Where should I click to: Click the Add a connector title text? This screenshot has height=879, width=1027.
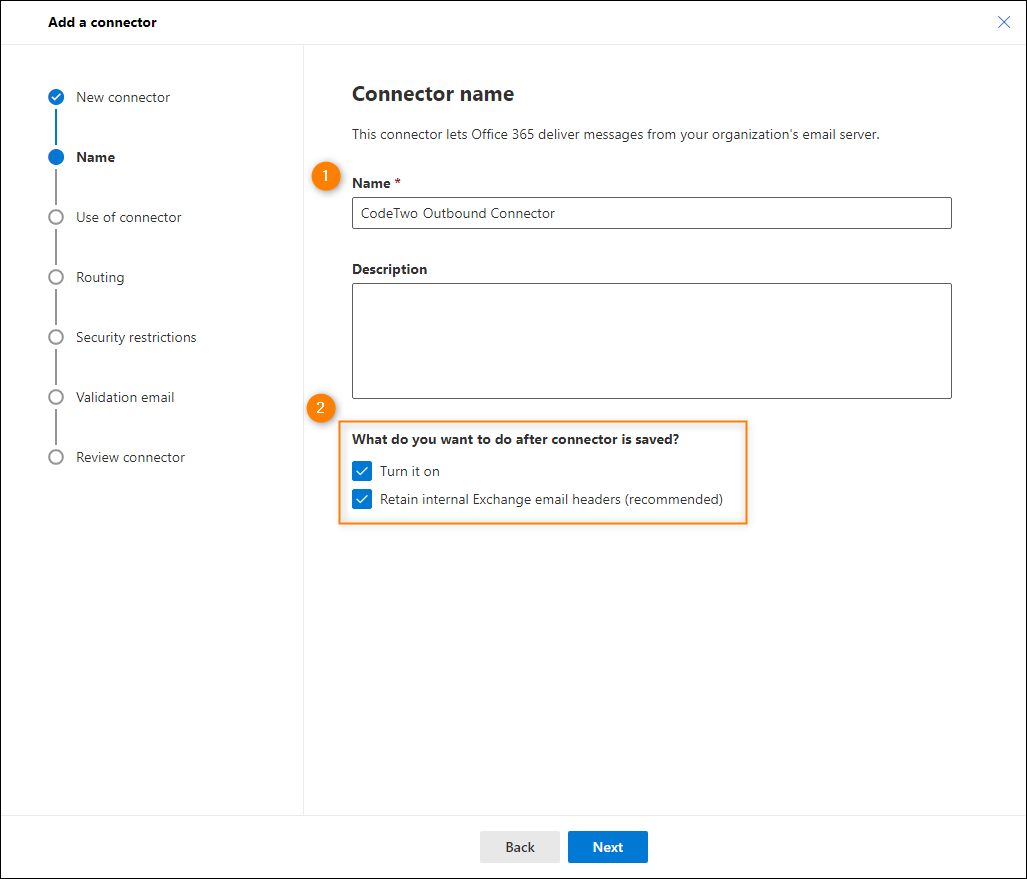tap(102, 22)
